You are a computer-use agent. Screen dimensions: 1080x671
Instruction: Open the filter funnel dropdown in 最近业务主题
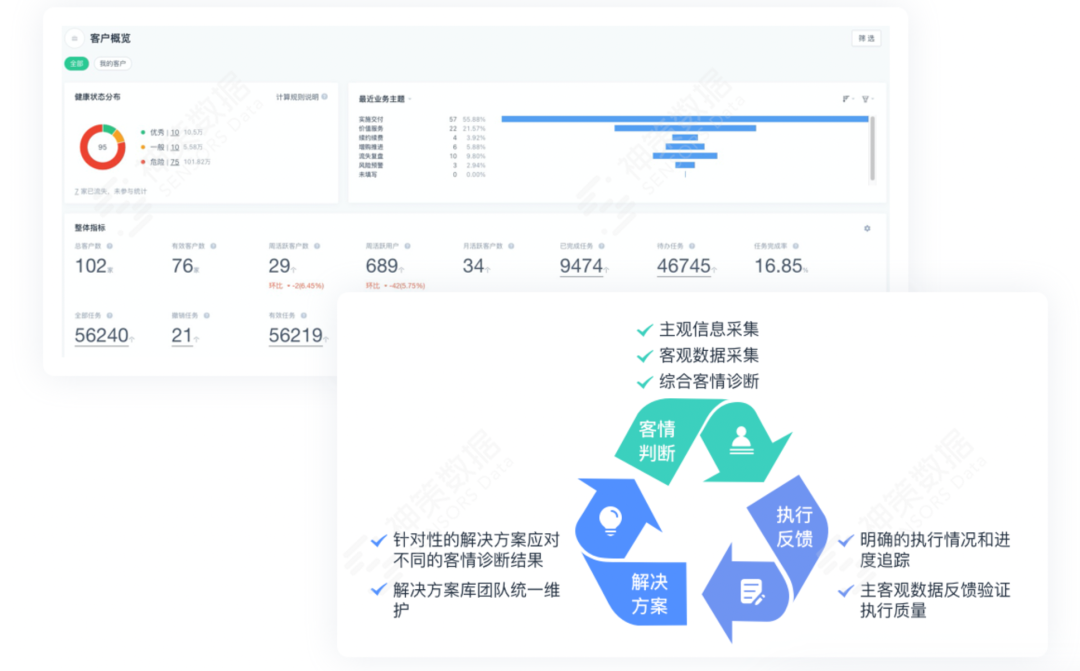click(x=866, y=97)
